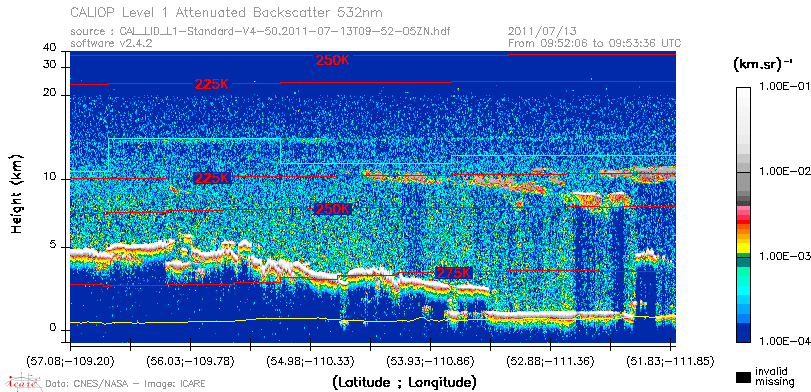Click the 'From 09:52:06 to 09:53:36 UTC' time range

tap(595, 43)
